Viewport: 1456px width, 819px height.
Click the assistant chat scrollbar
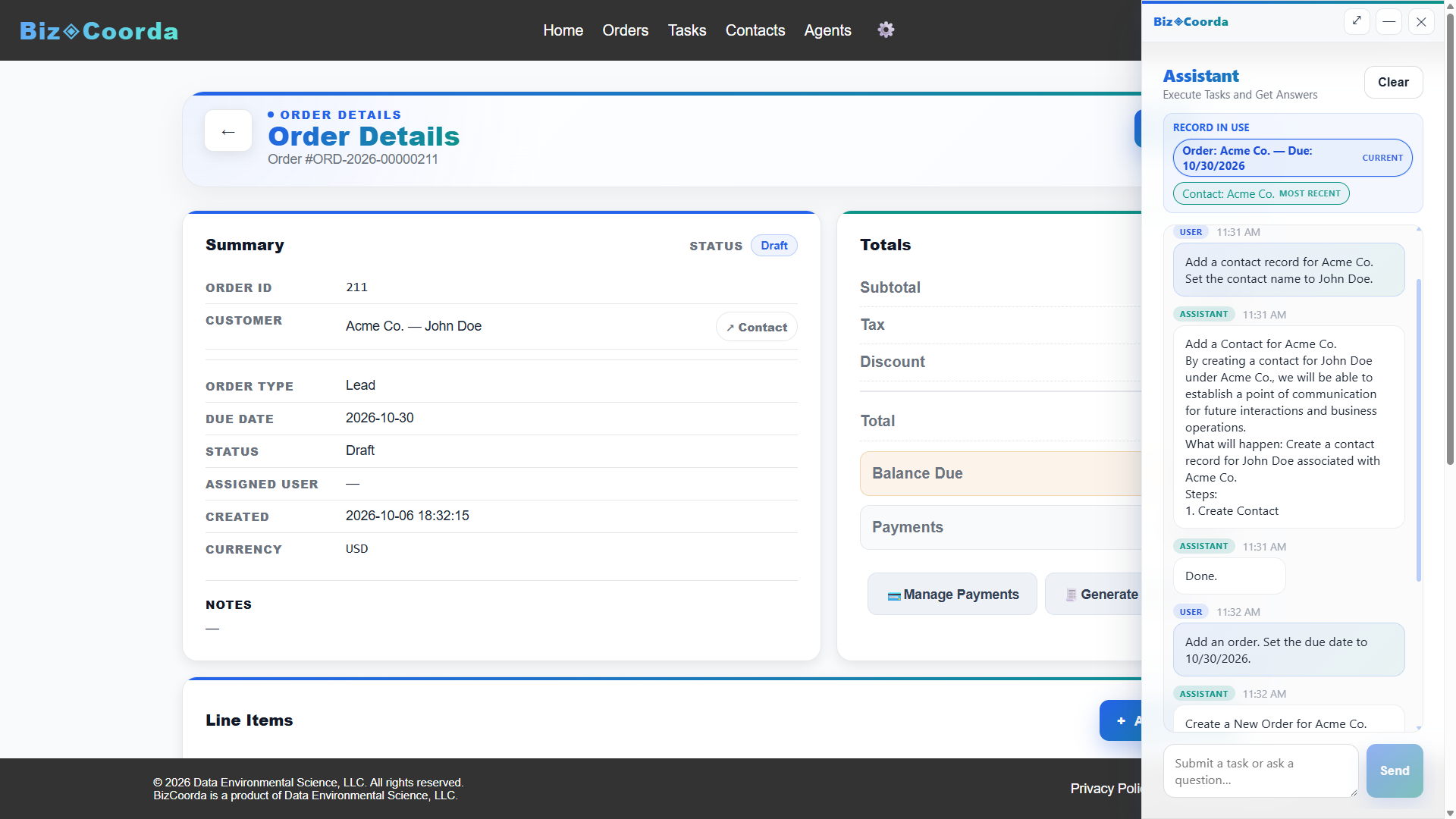coord(1418,430)
